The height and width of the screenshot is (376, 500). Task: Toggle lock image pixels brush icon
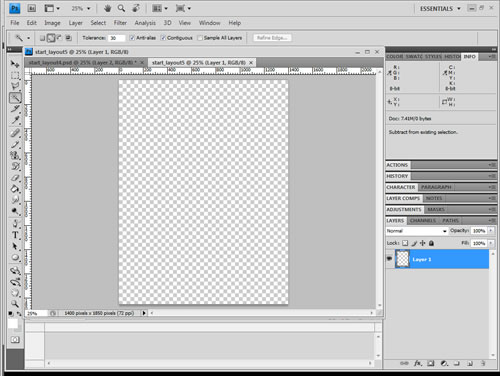(x=414, y=243)
